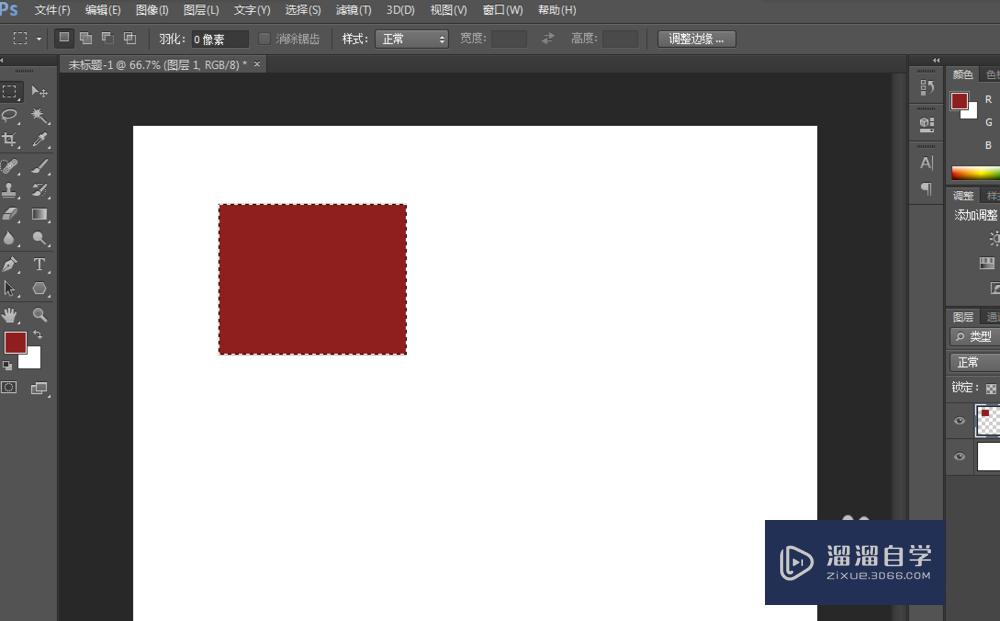The width and height of the screenshot is (1000, 621).
Task: Select the Magic Wand tool
Action: 40,115
